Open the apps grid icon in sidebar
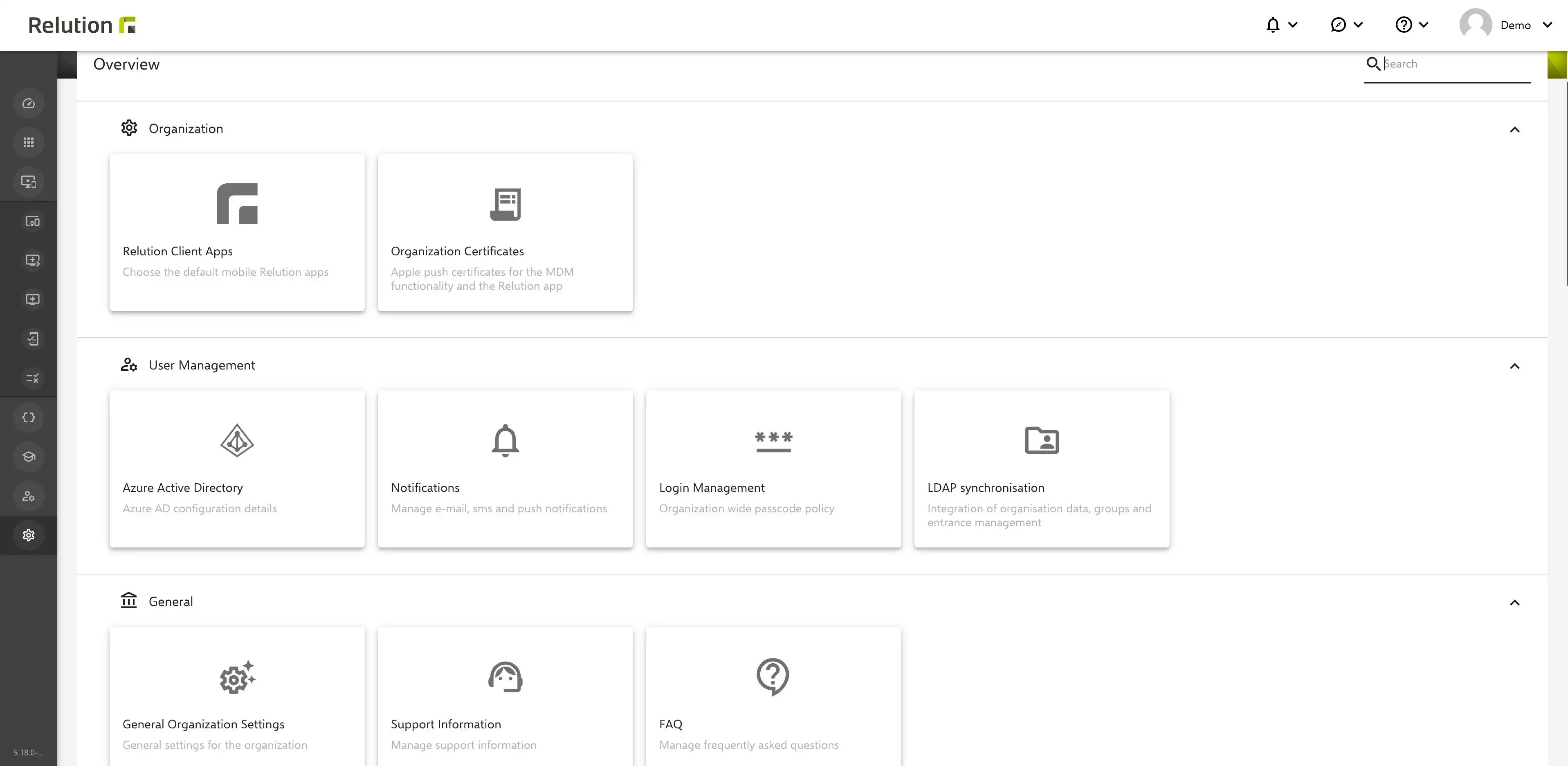1568x766 pixels. point(29,142)
